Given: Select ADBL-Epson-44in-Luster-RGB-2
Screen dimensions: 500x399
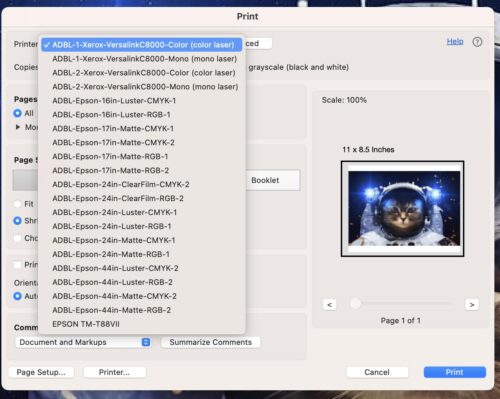Looking at the screenshot, I should pyautogui.click(x=142, y=282).
